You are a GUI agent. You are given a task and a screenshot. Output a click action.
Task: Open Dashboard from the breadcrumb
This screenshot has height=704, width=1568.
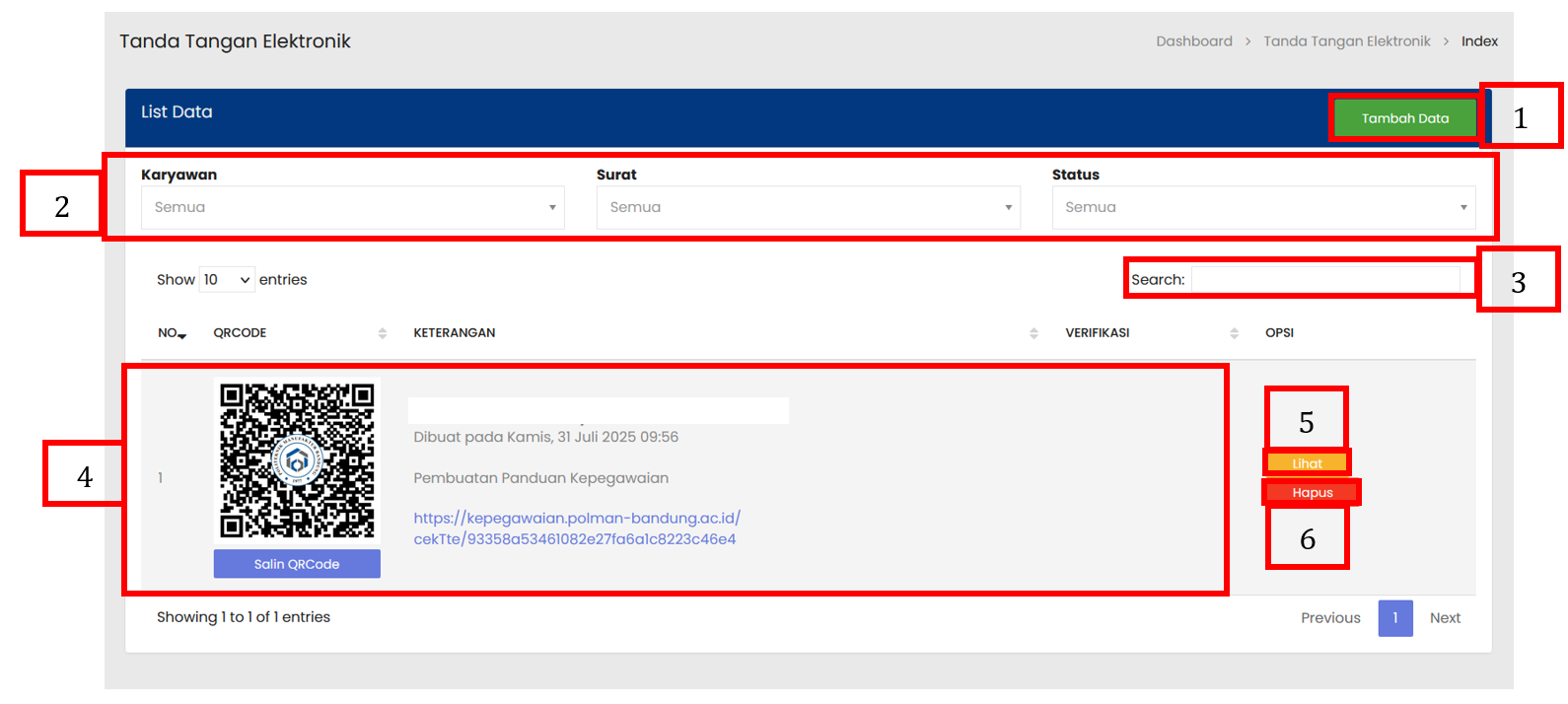pyautogui.click(x=1193, y=41)
